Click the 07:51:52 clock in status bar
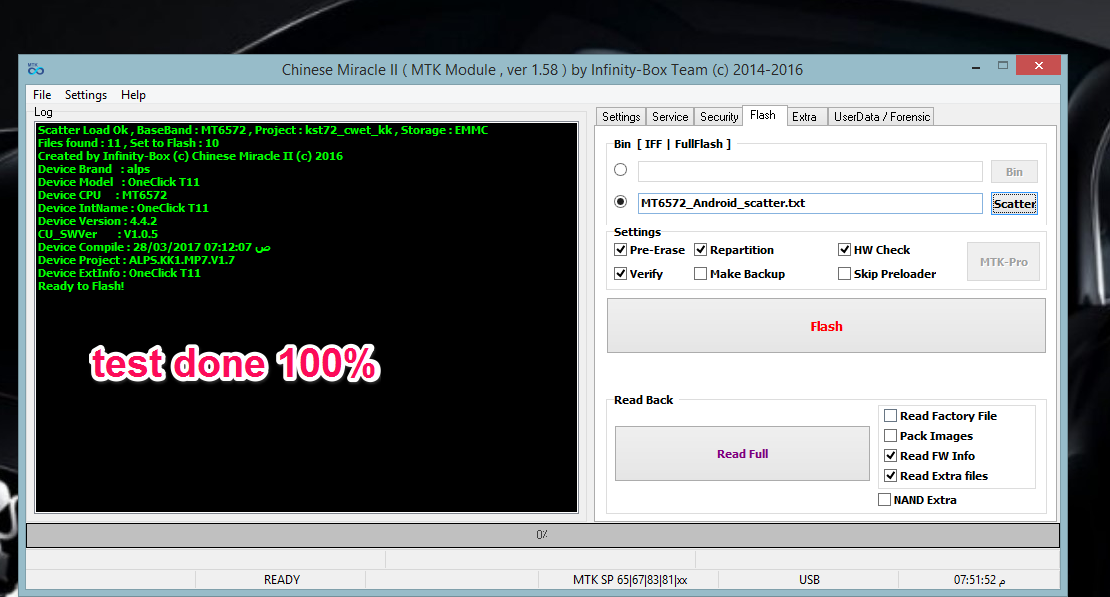This screenshot has width=1110, height=597. click(979, 579)
